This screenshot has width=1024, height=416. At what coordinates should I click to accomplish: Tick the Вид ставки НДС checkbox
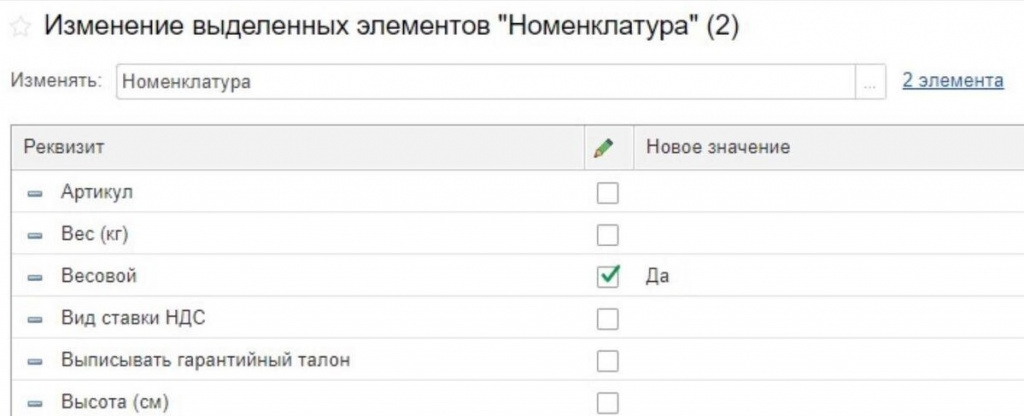click(608, 319)
